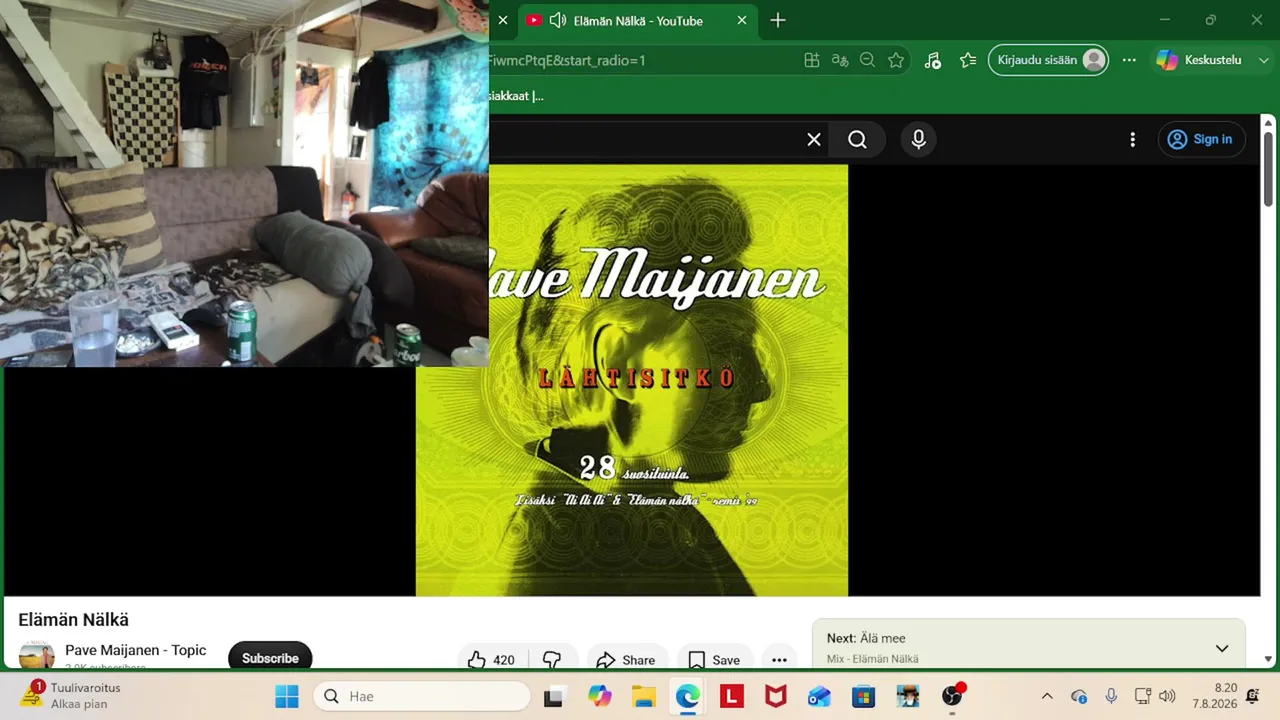The height and width of the screenshot is (720, 1280).
Task: Open Outlook mail from the taskbar
Action: (819, 696)
